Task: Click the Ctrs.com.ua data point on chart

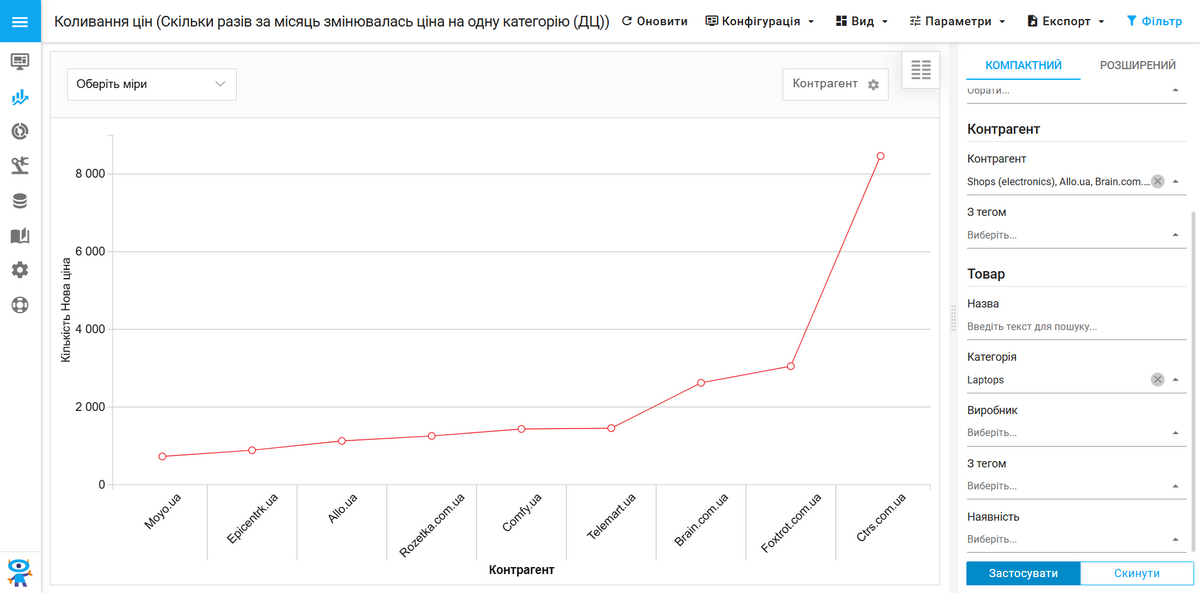Action: click(880, 156)
